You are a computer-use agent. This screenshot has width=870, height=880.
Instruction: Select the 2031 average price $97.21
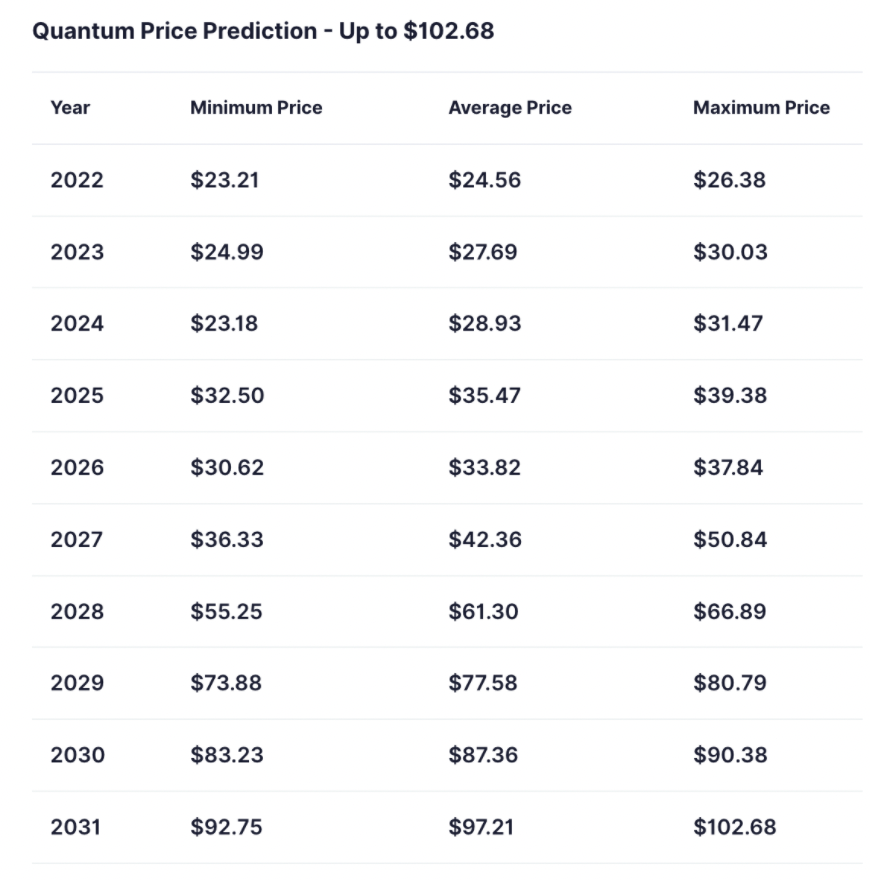(484, 828)
